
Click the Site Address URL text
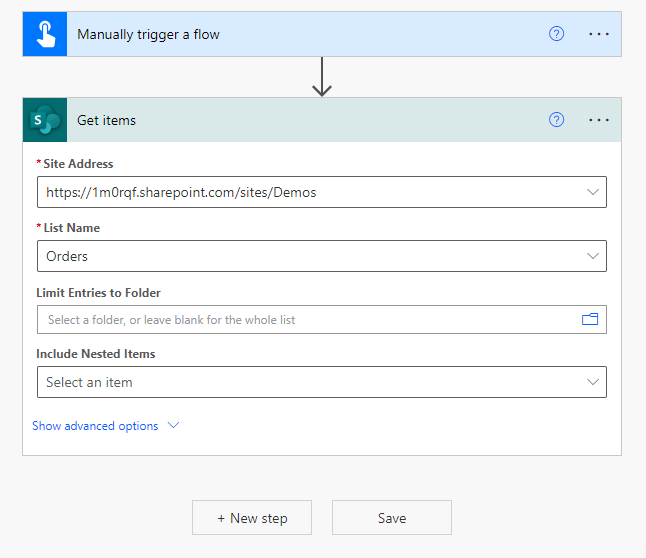pyautogui.click(x=181, y=192)
